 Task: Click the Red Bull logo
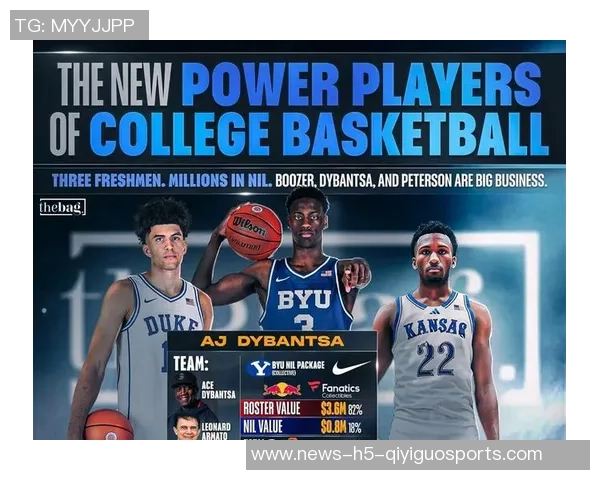coord(282,389)
